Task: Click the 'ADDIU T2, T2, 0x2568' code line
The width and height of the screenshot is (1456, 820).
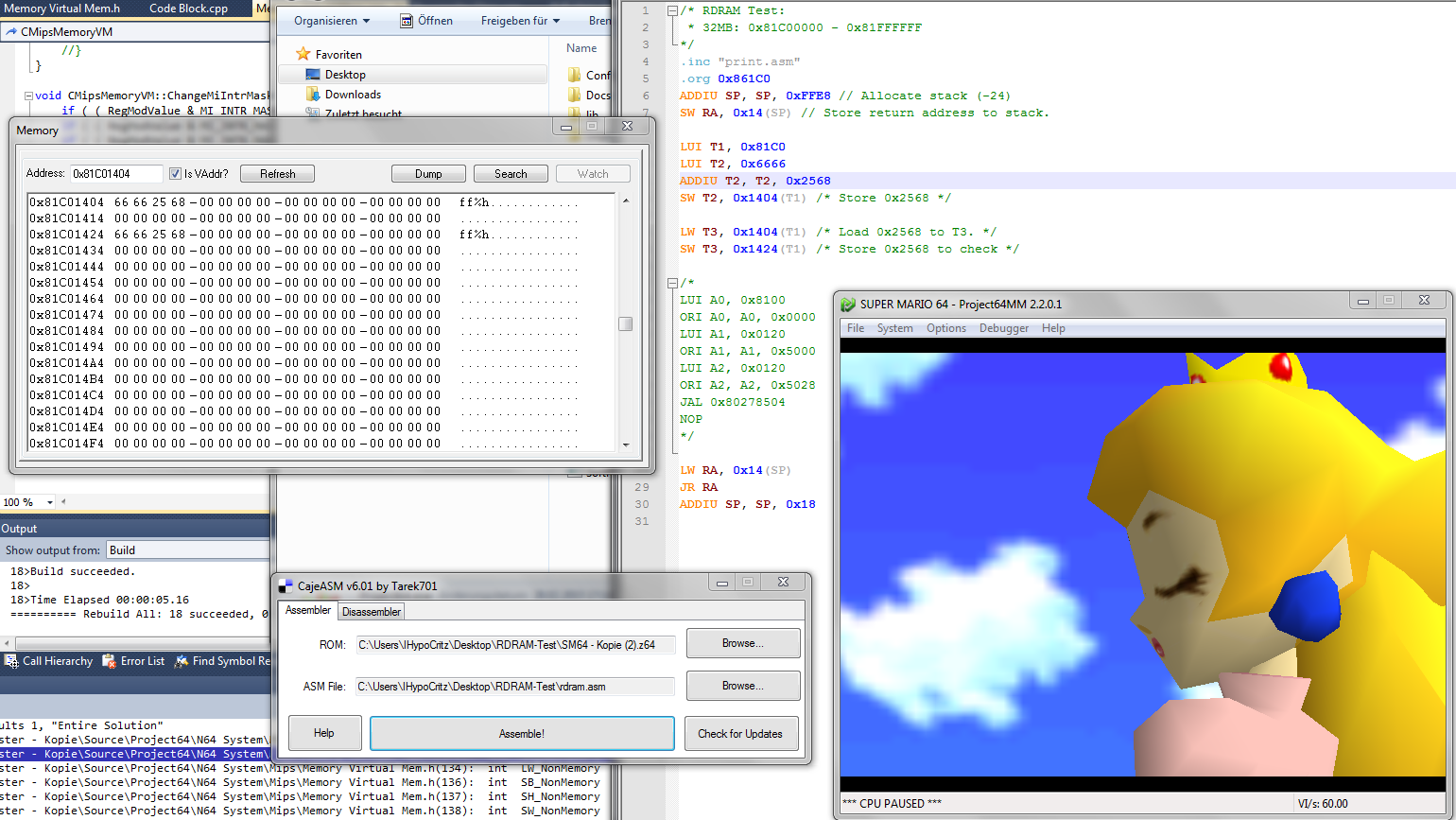Action: 754,181
